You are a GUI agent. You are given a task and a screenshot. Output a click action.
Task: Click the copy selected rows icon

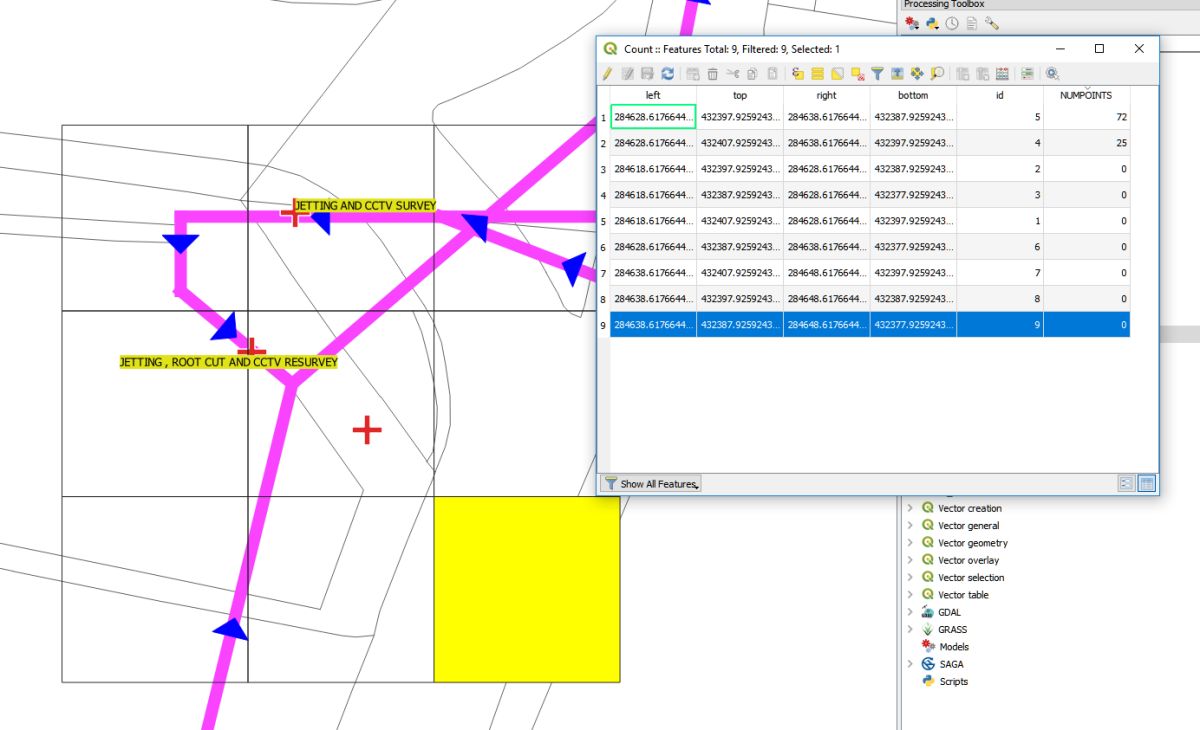coord(752,73)
